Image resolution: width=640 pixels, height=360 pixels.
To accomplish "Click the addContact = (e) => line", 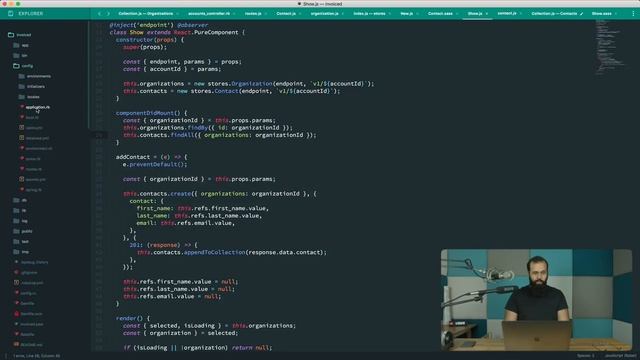I will (x=151, y=157).
